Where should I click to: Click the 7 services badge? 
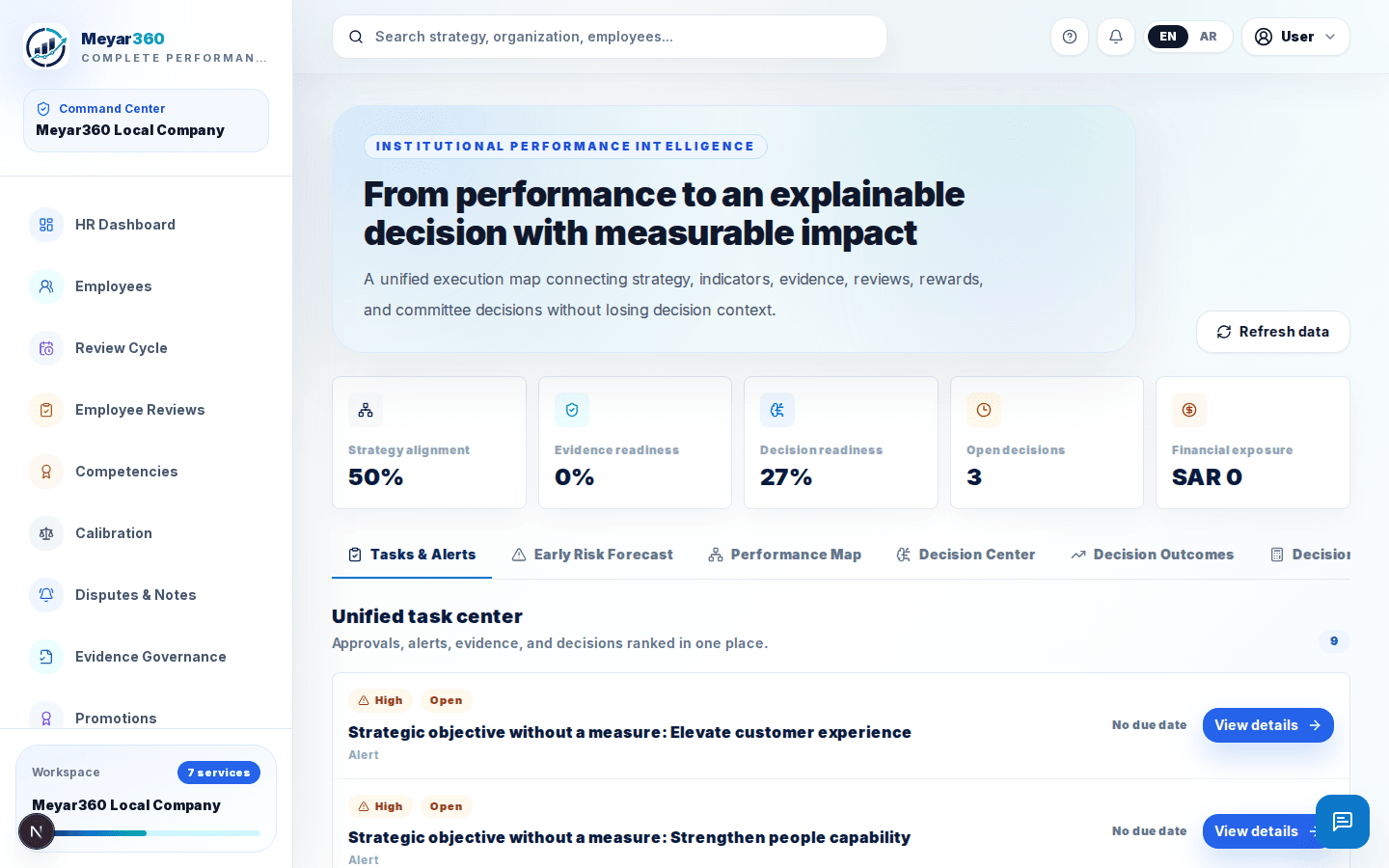(x=219, y=773)
